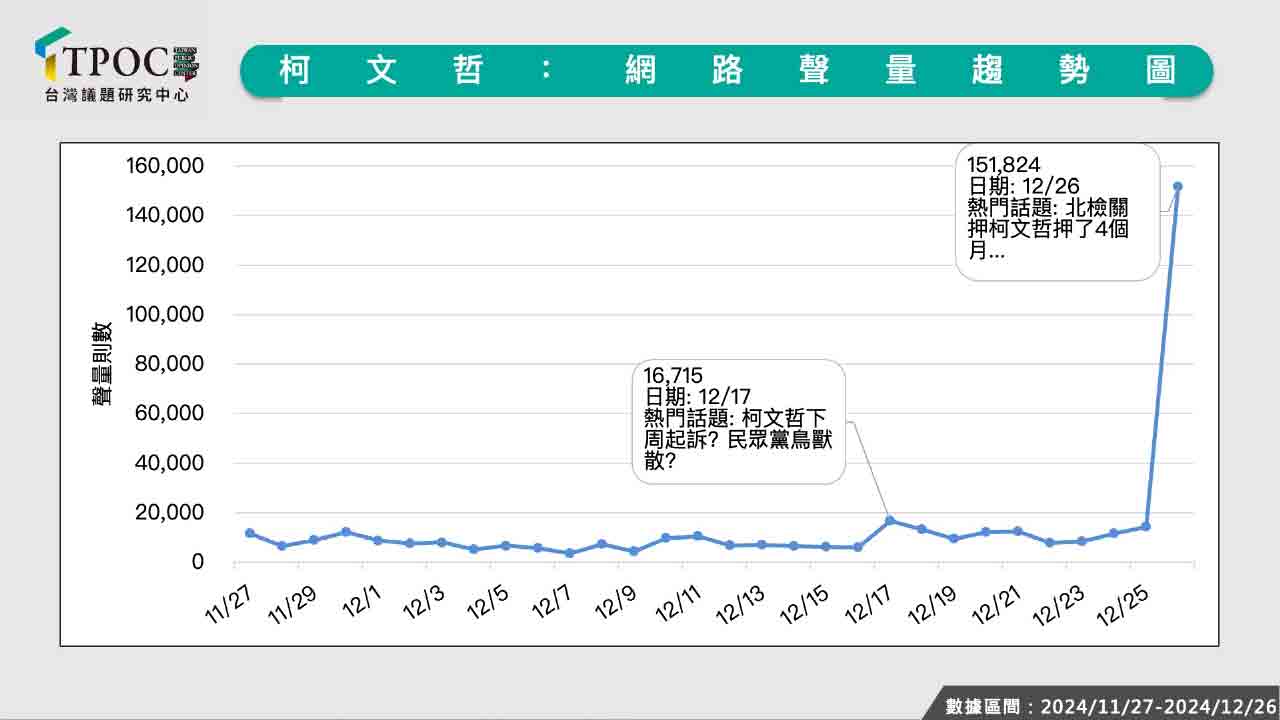Image resolution: width=1280 pixels, height=720 pixels.
Task: Click the 聲量則數 y-axis title
Action: click(101, 364)
